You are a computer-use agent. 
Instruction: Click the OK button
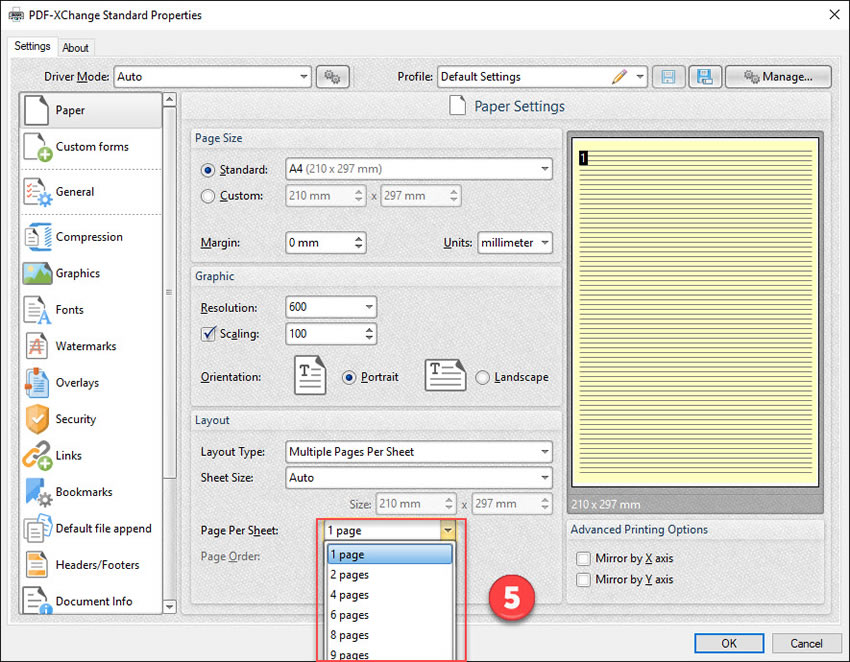[x=729, y=643]
